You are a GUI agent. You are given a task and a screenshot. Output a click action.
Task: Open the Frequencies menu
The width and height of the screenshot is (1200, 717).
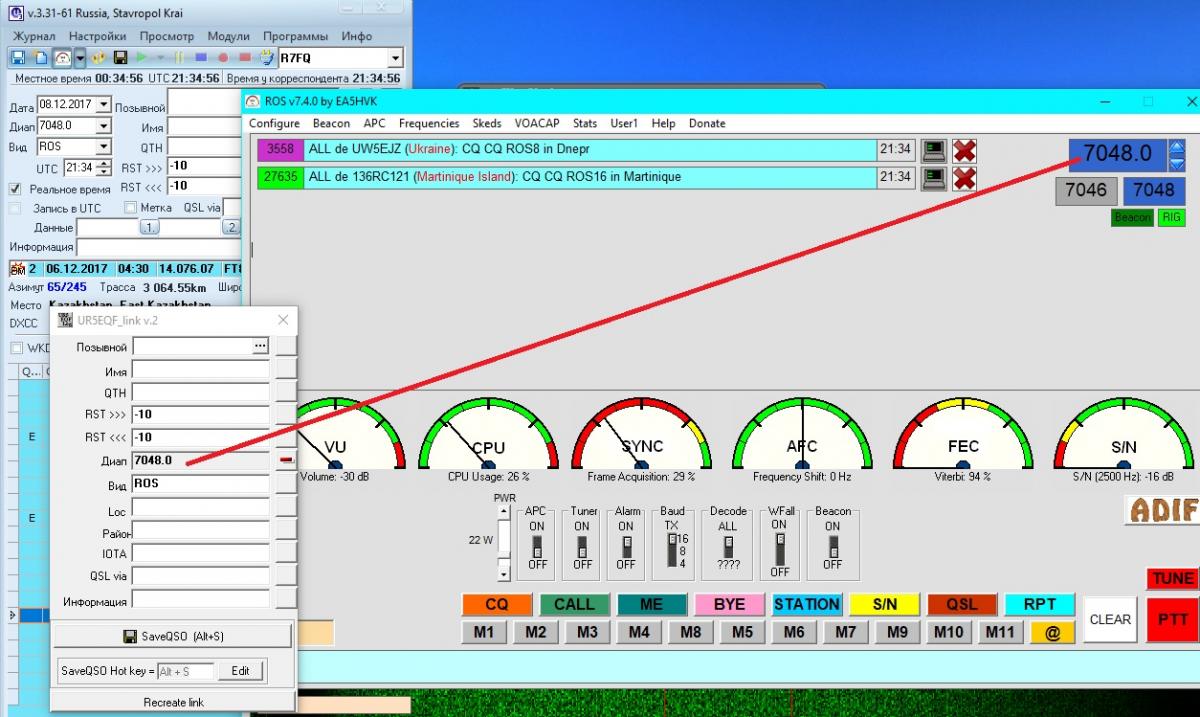coord(428,124)
